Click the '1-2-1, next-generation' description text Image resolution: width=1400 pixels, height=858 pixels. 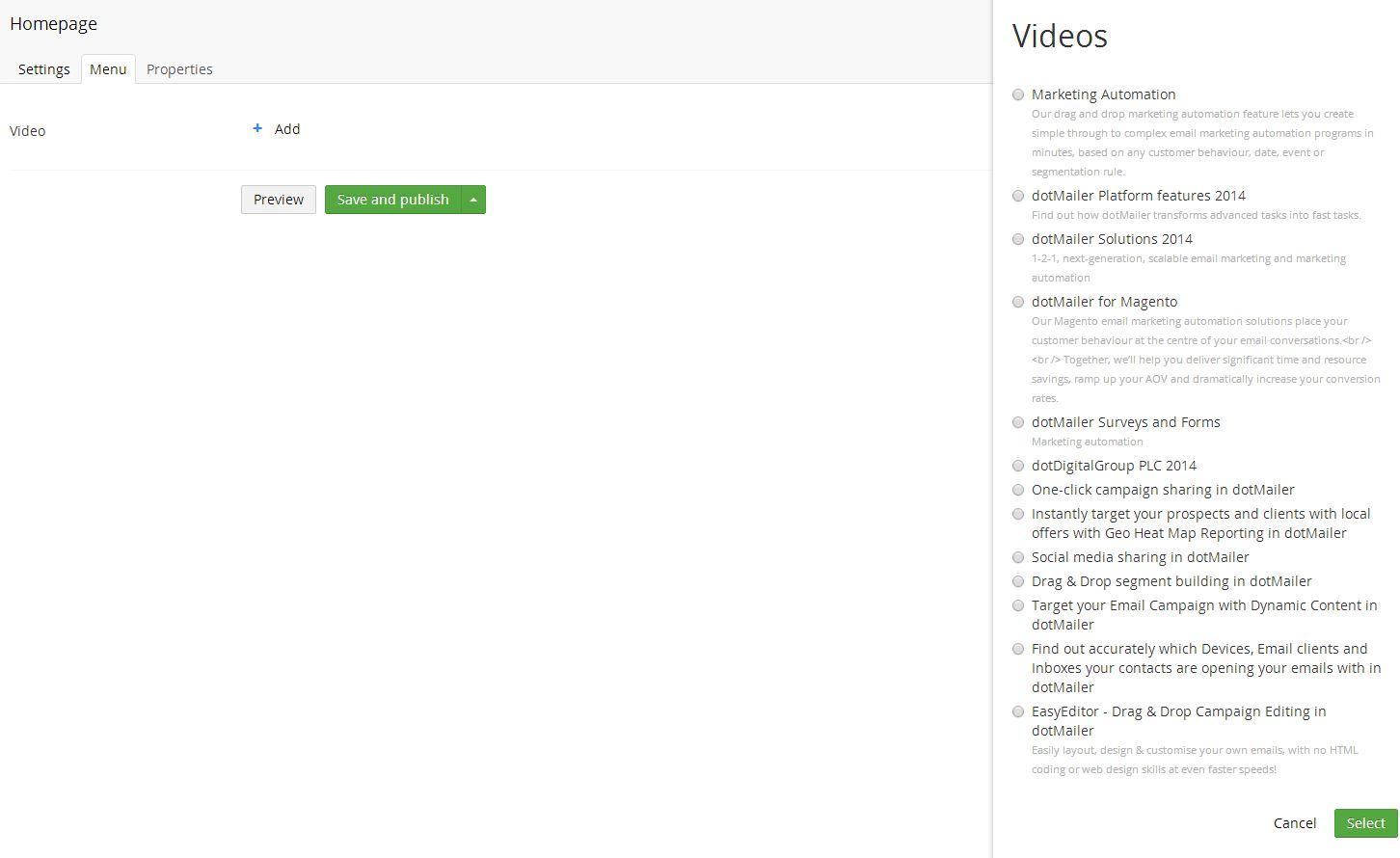click(1189, 268)
